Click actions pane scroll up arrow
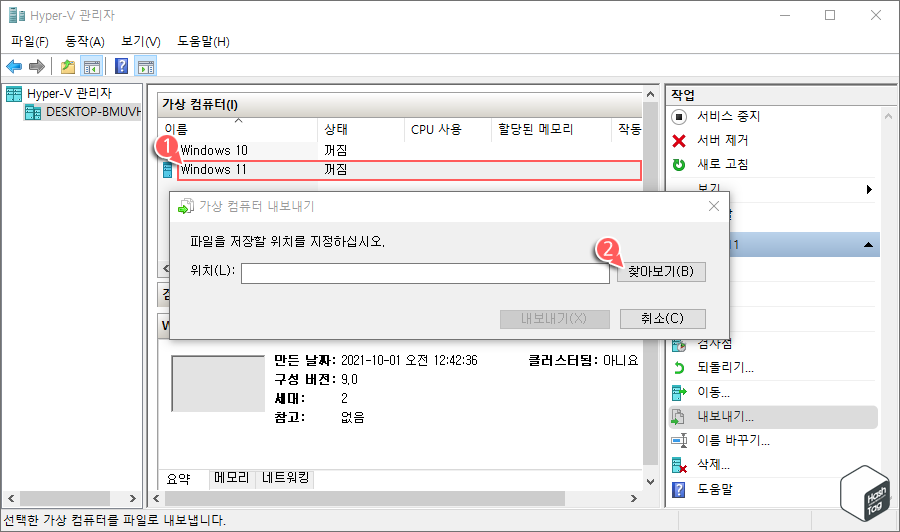The image size is (900, 532). pos(889,117)
